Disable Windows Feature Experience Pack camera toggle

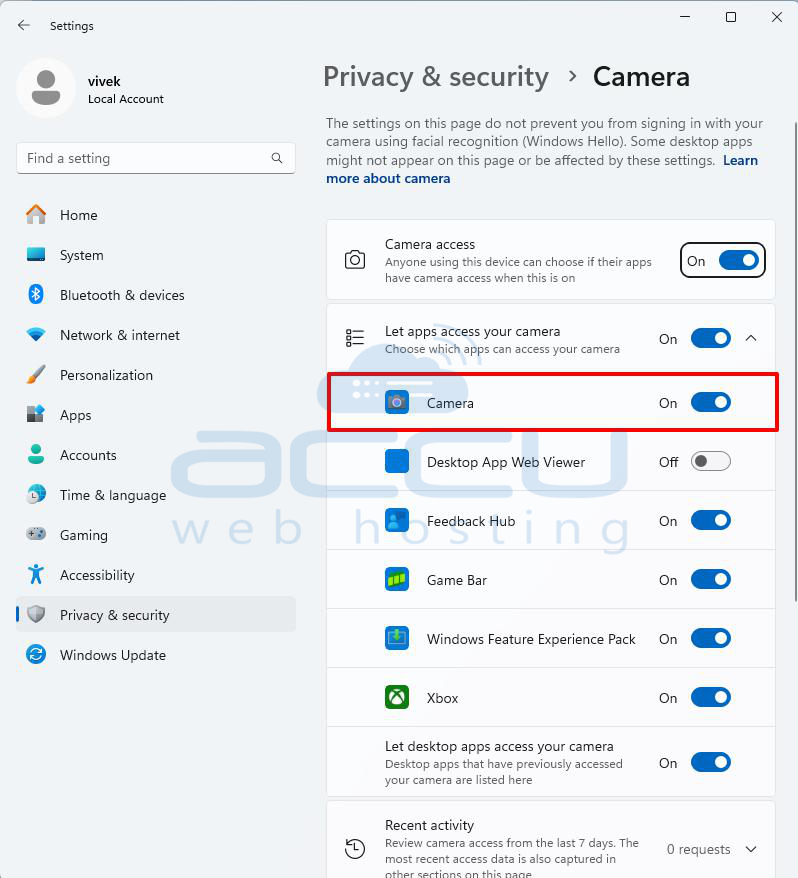click(710, 639)
